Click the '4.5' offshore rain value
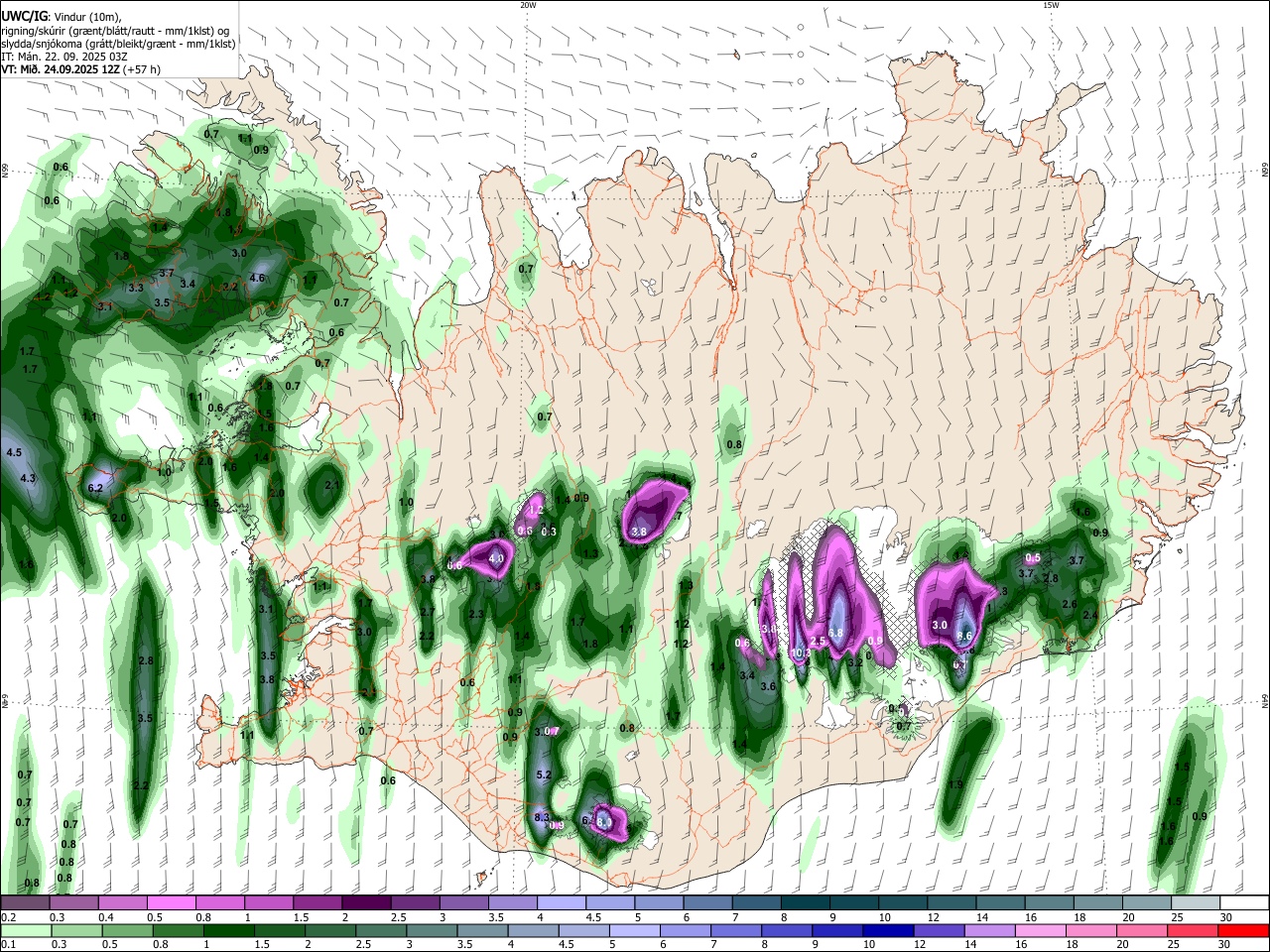Viewport: 1270px width, 952px height. coord(14,452)
